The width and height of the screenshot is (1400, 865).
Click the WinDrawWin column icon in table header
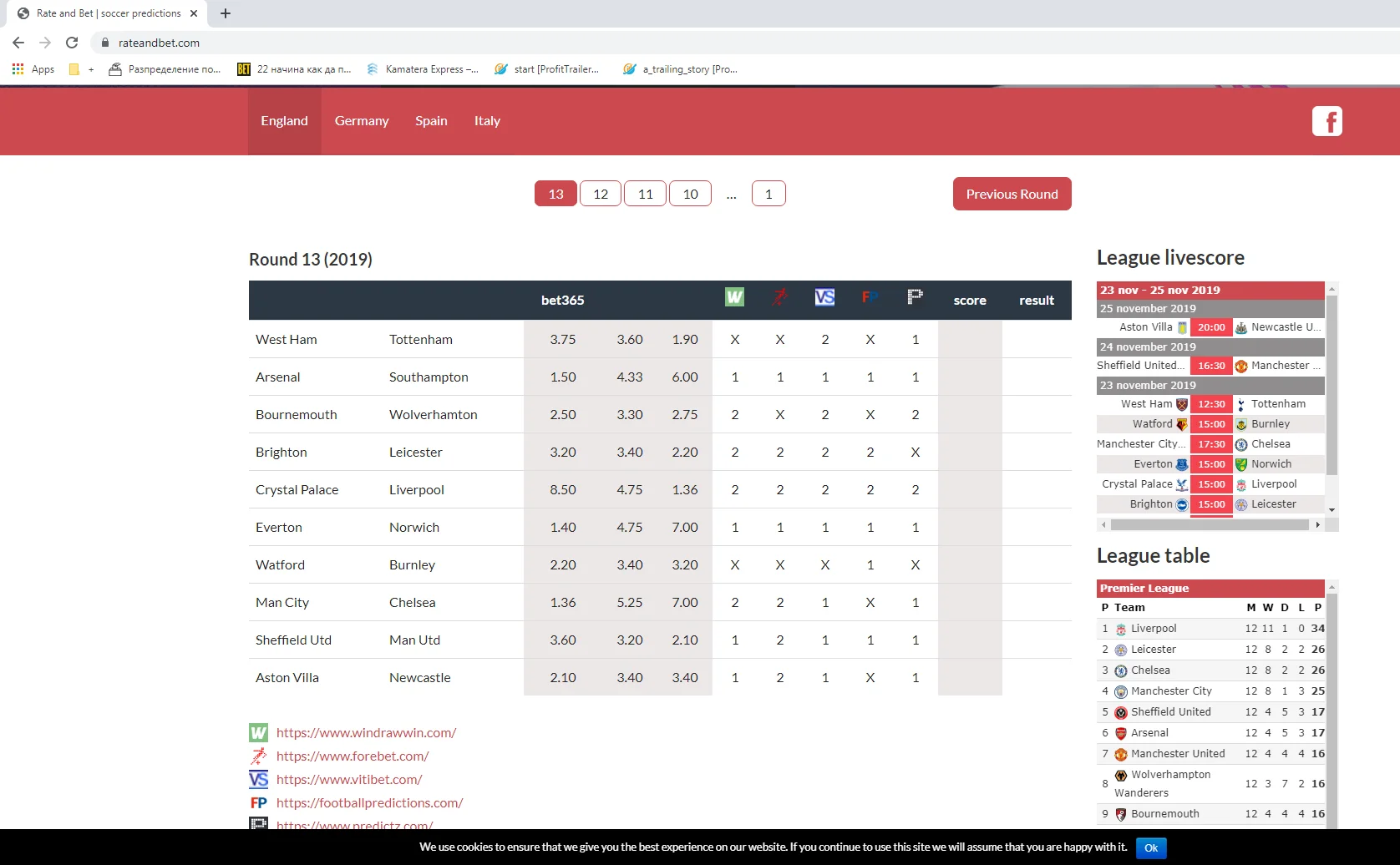point(734,297)
